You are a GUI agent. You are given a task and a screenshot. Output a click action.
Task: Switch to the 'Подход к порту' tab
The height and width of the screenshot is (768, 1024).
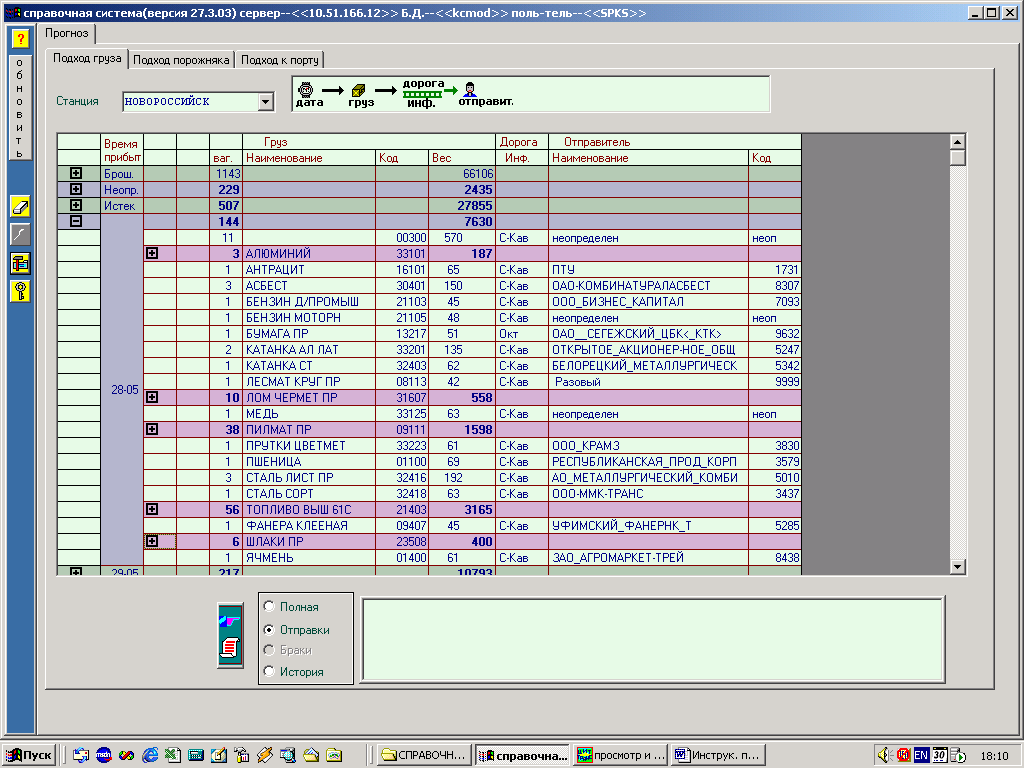click(280, 60)
